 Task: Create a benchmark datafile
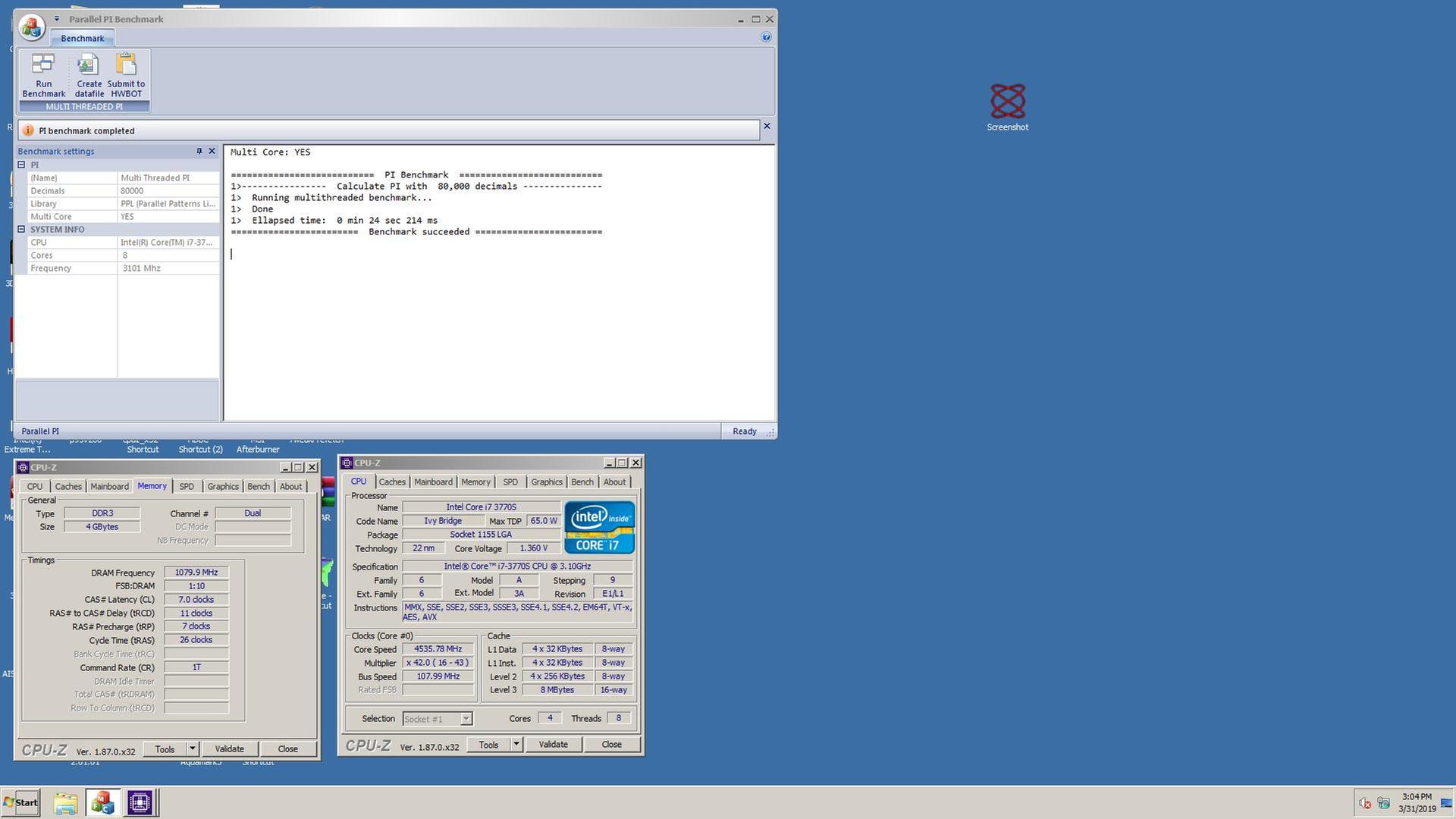[x=89, y=76]
